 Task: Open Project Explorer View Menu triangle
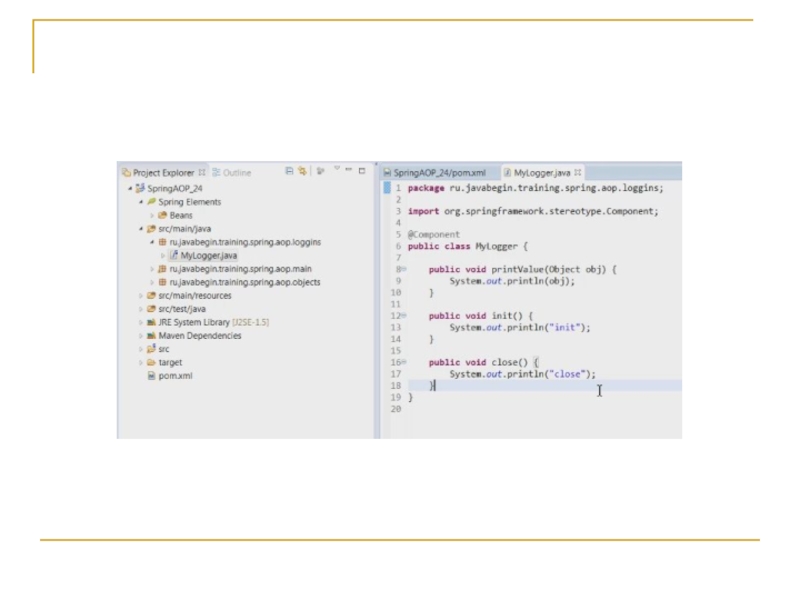[x=336, y=169]
